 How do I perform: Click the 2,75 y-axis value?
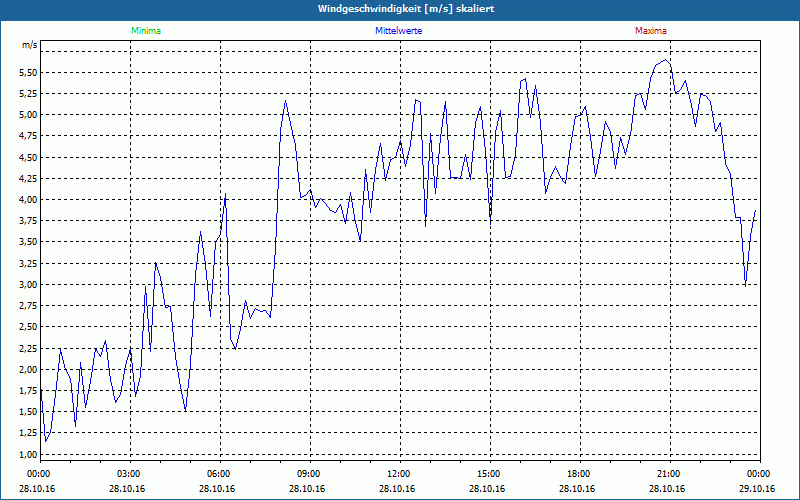pos(29,306)
